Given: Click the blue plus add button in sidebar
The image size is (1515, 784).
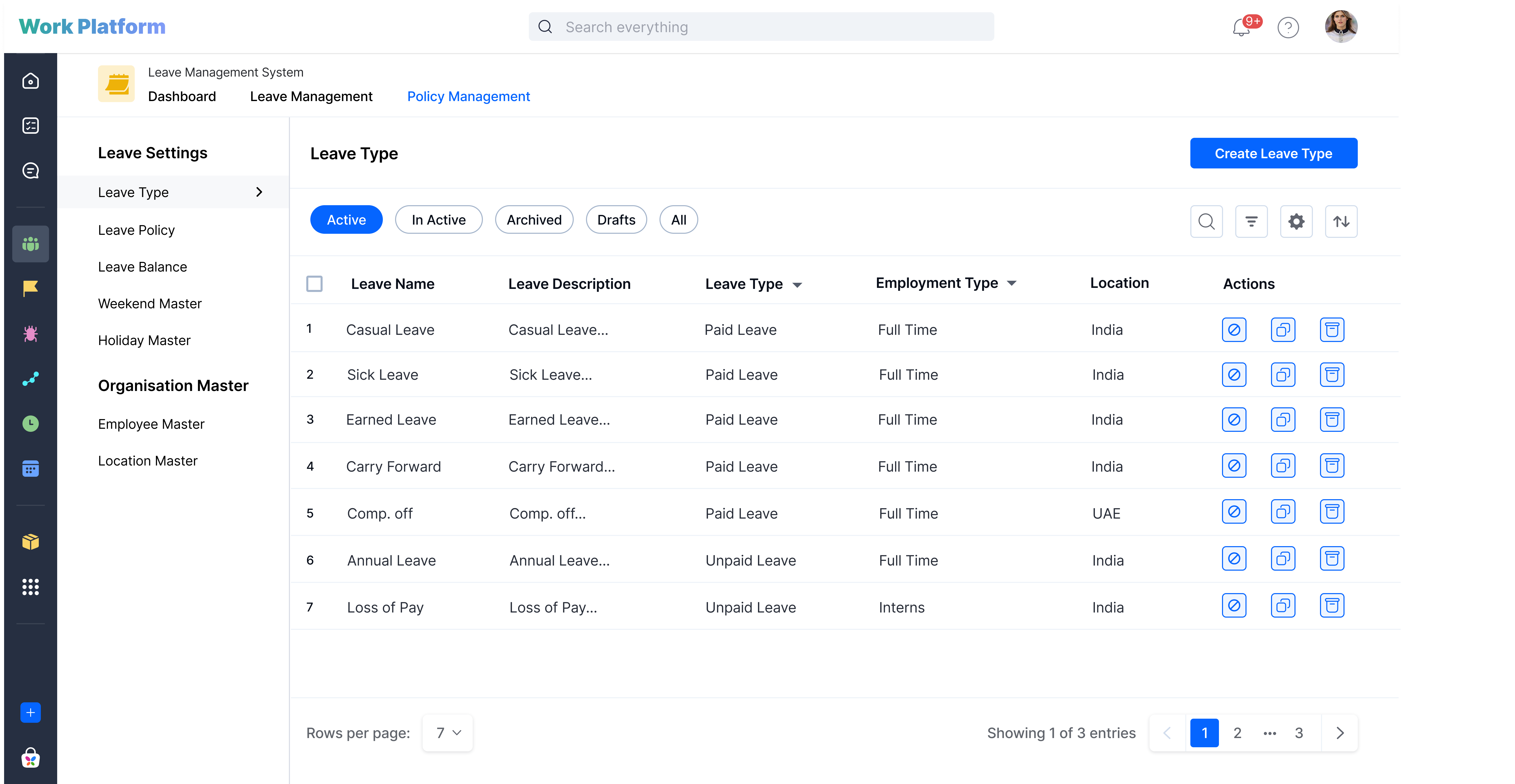Looking at the screenshot, I should coord(31,712).
